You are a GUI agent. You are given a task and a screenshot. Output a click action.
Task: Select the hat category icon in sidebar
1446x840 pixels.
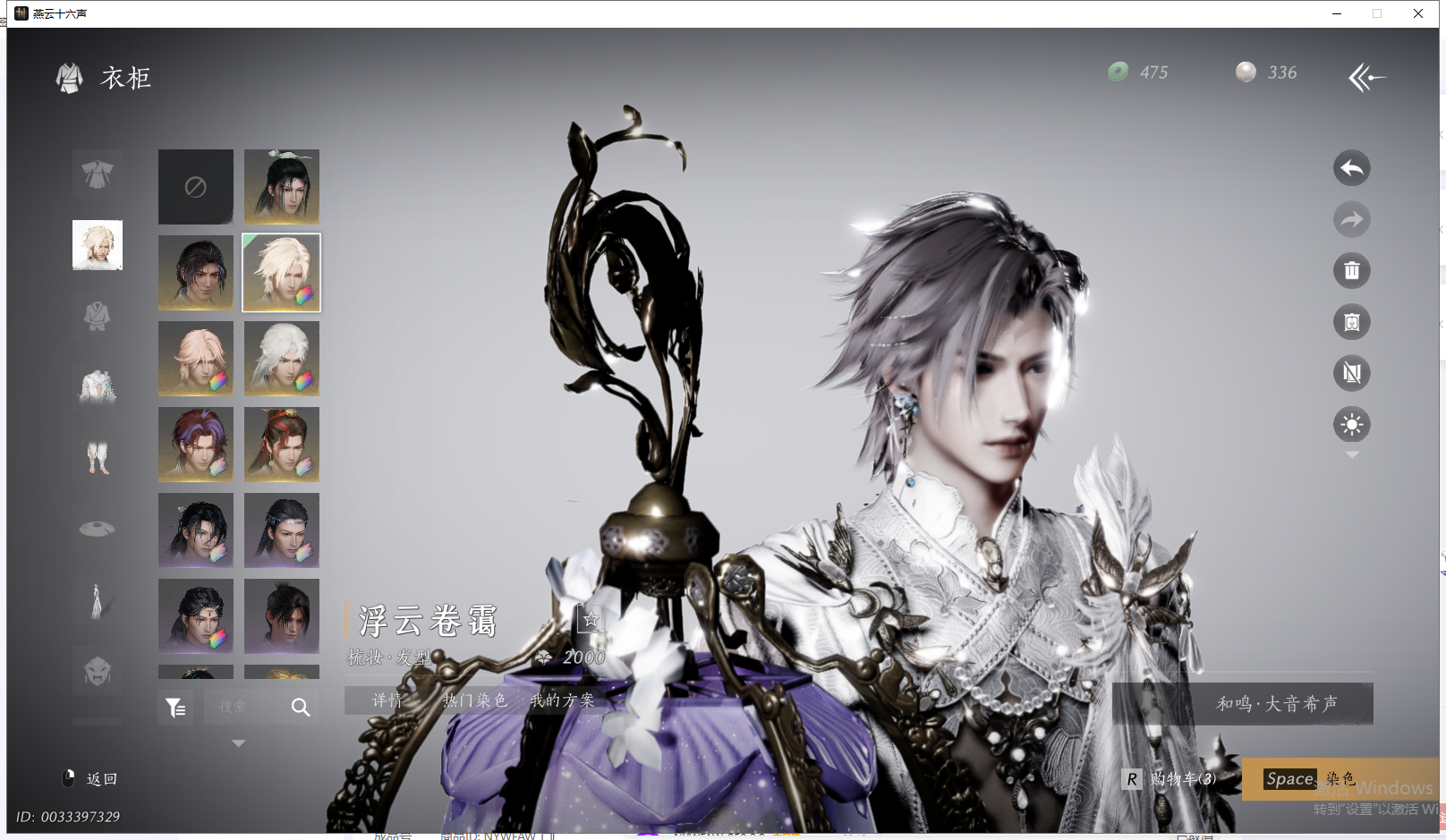pos(98,529)
